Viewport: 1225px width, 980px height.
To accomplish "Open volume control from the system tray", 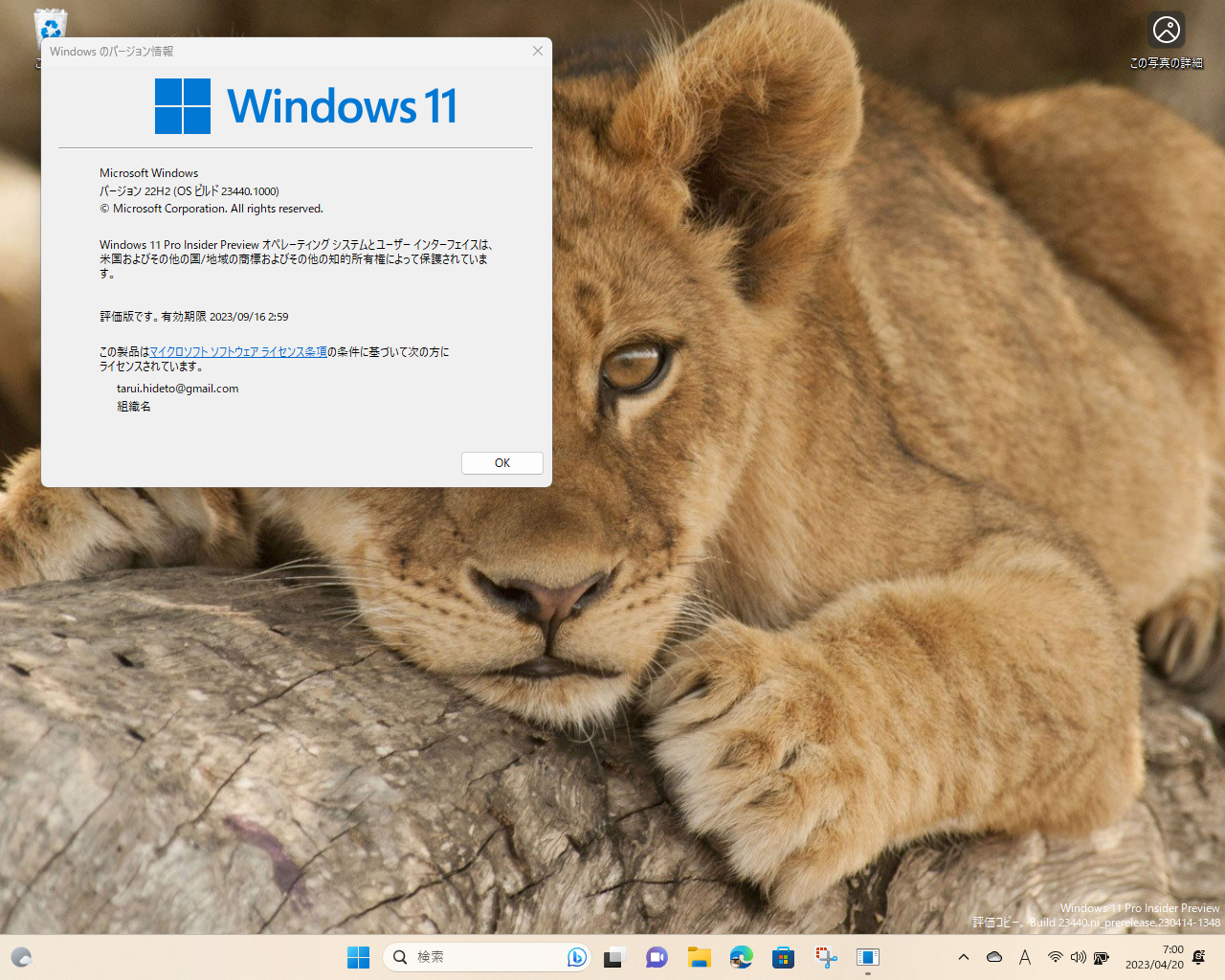I will tap(1079, 957).
